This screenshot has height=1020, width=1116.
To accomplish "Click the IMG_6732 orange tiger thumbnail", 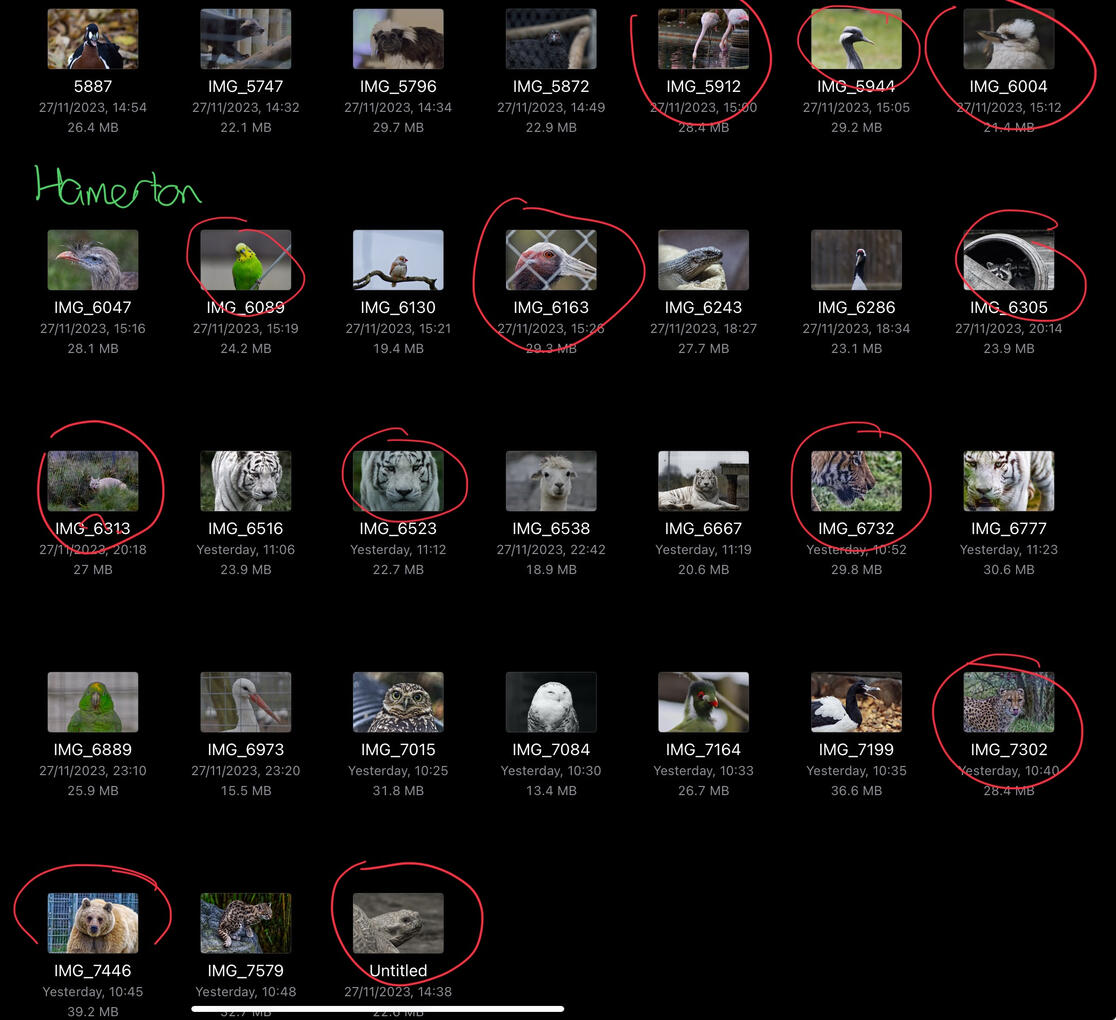I will point(856,481).
